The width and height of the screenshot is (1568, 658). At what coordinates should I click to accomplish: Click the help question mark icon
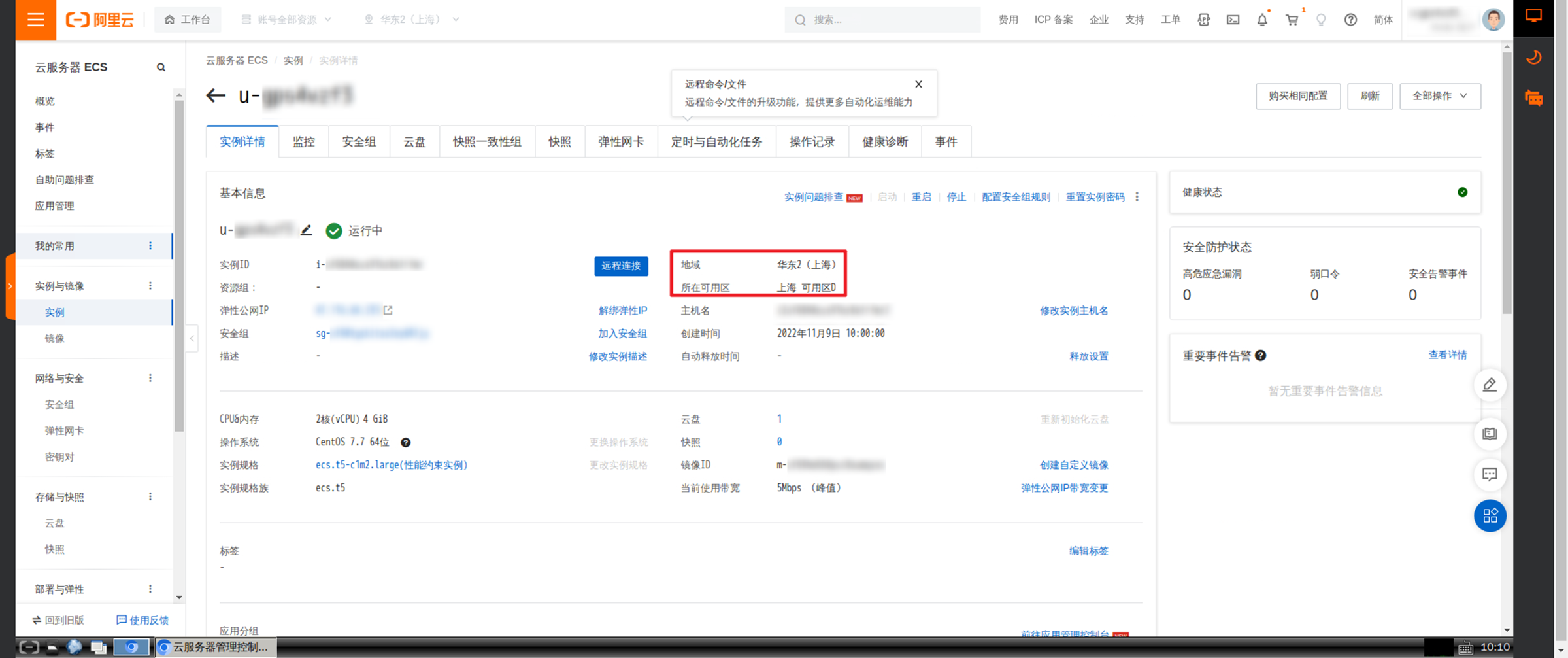[1350, 20]
